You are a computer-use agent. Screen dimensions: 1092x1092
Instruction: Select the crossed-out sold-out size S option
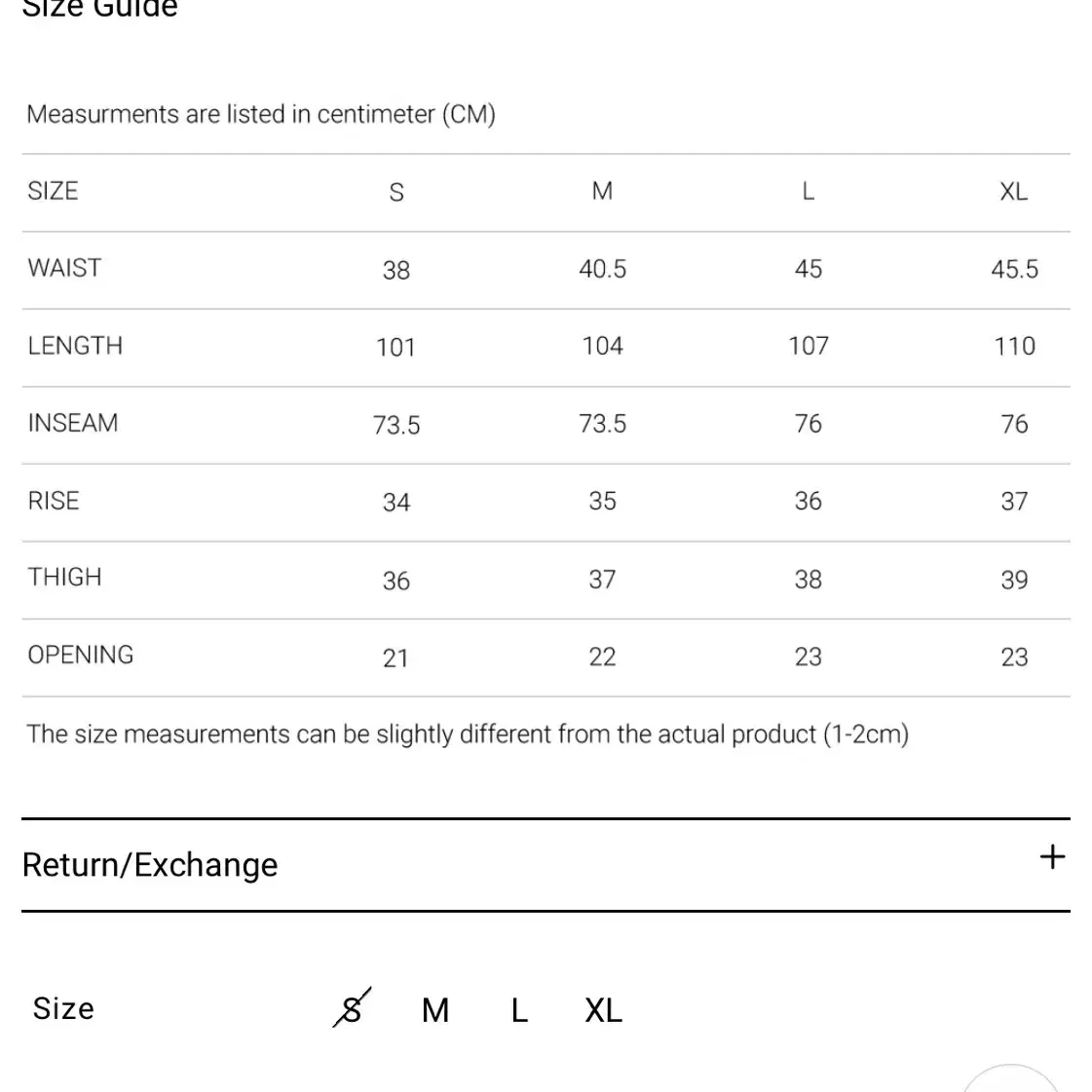tap(352, 1007)
